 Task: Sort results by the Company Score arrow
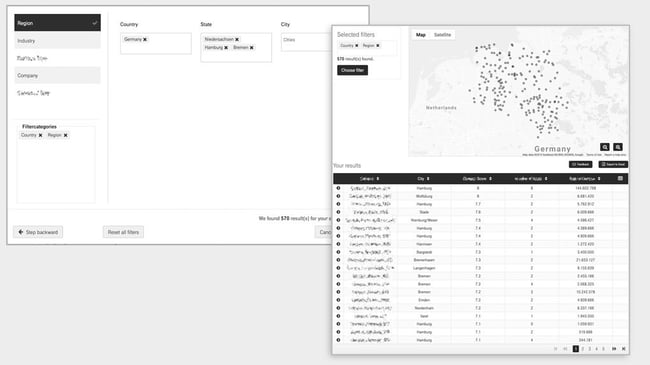490,179
